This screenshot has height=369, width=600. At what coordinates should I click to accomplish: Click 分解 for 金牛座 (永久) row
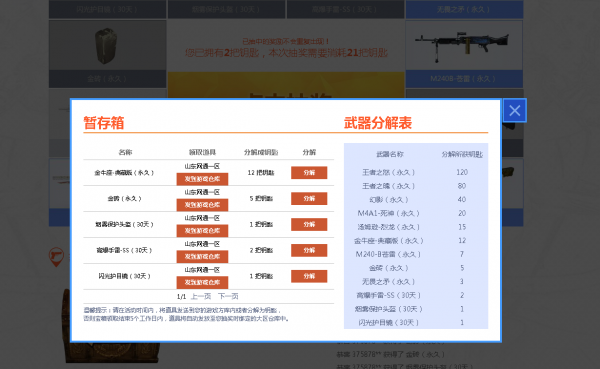point(309,173)
